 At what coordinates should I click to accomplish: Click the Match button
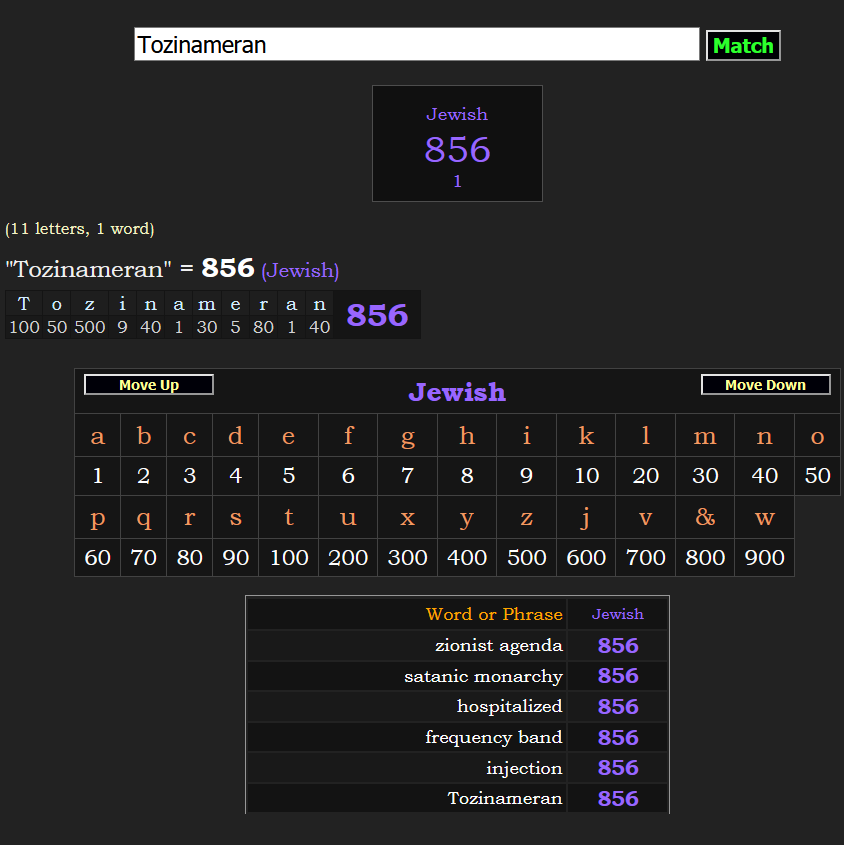[743, 45]
